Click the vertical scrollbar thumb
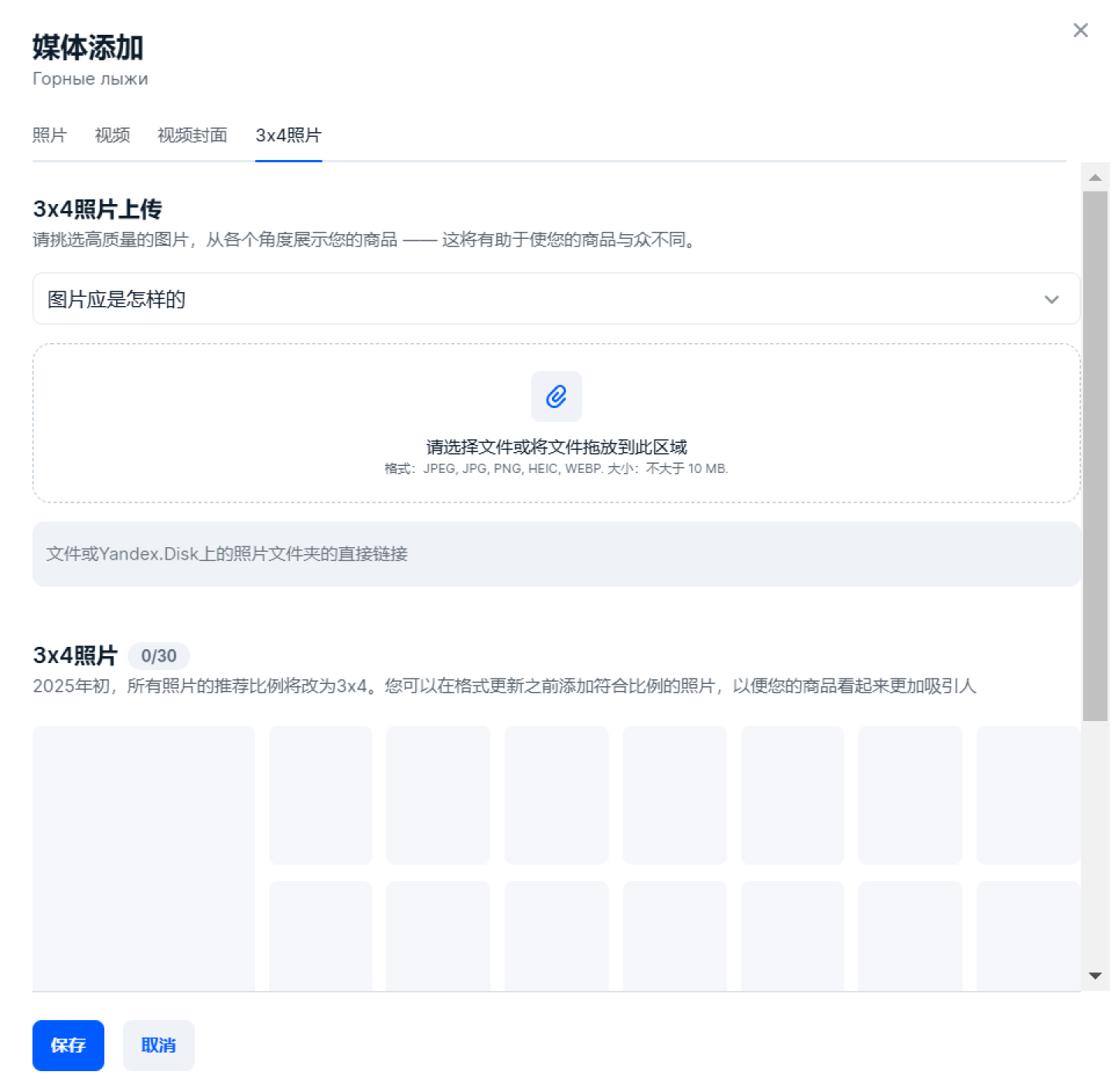1111x1092 pixels. pos(1095,456)
